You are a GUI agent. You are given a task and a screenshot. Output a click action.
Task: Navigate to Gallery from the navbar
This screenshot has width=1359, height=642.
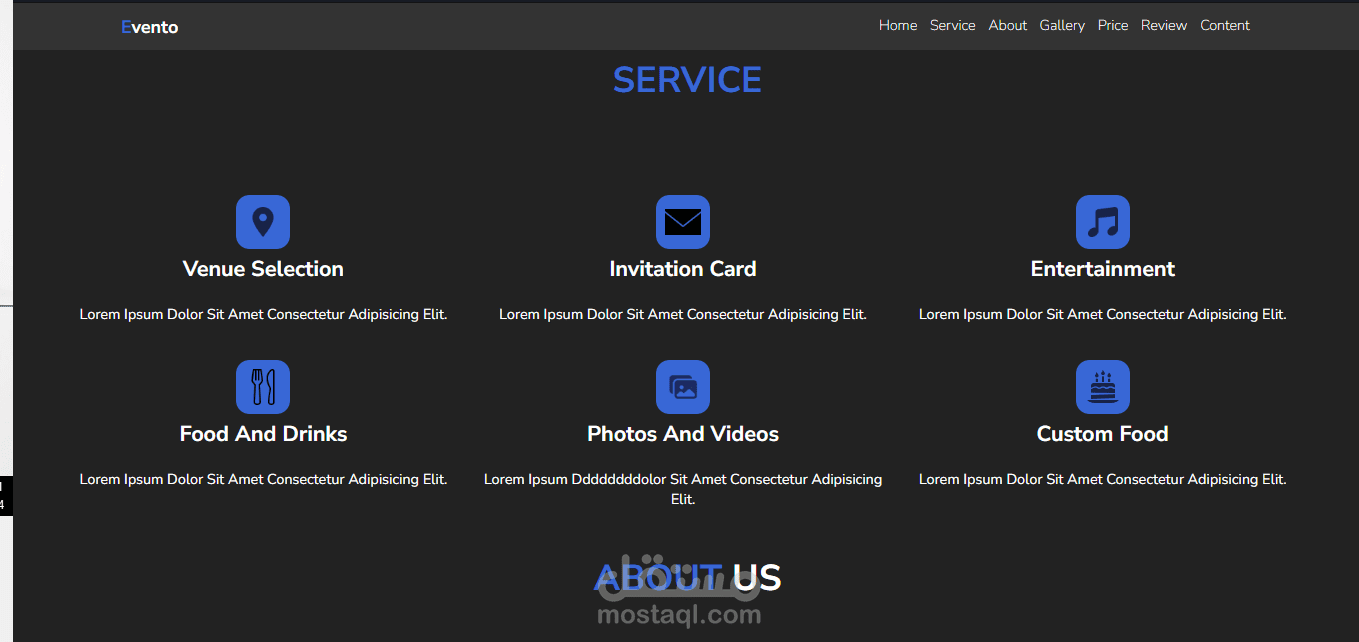(x=1062, y=26)
